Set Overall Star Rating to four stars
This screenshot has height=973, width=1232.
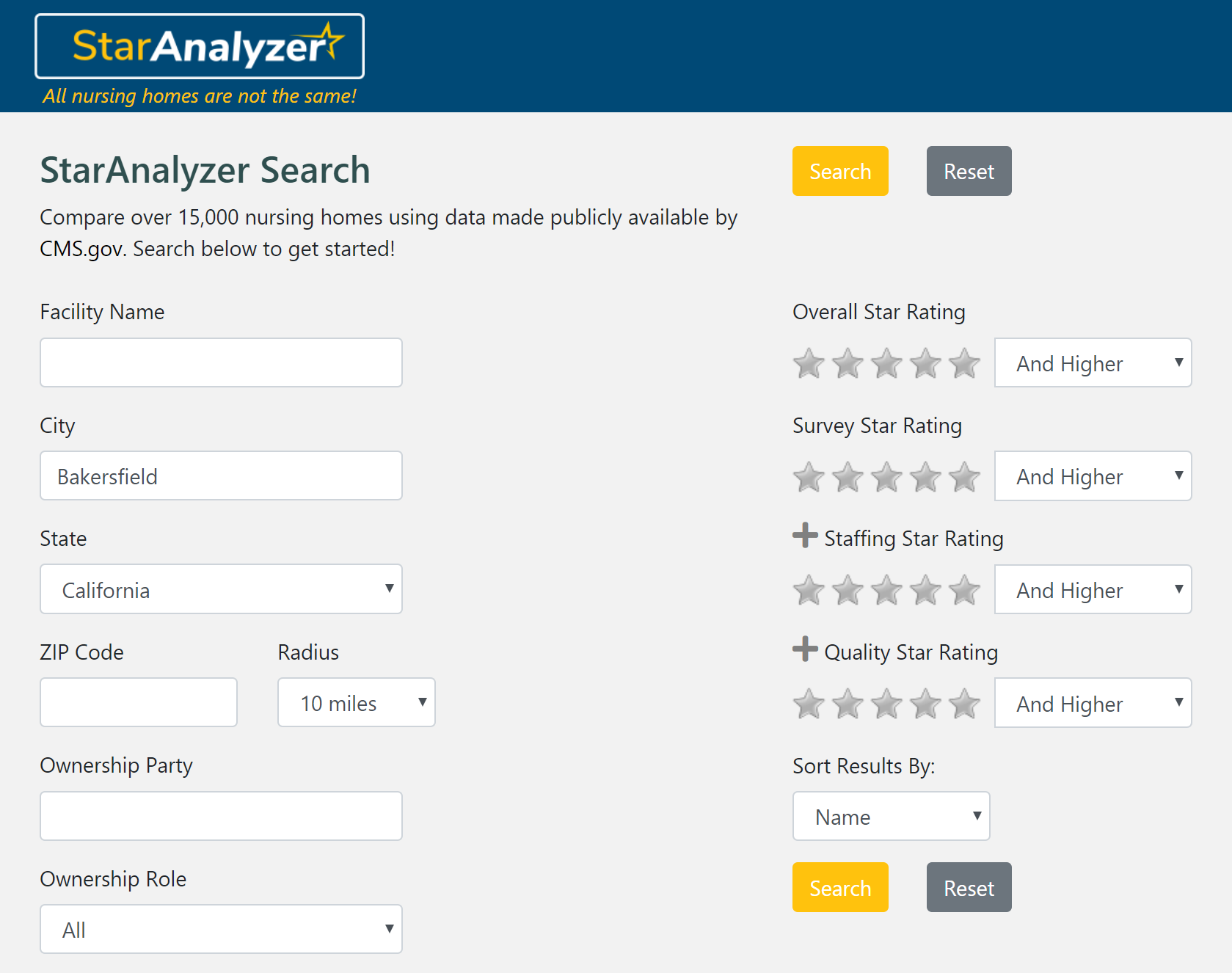pos(925,363)
